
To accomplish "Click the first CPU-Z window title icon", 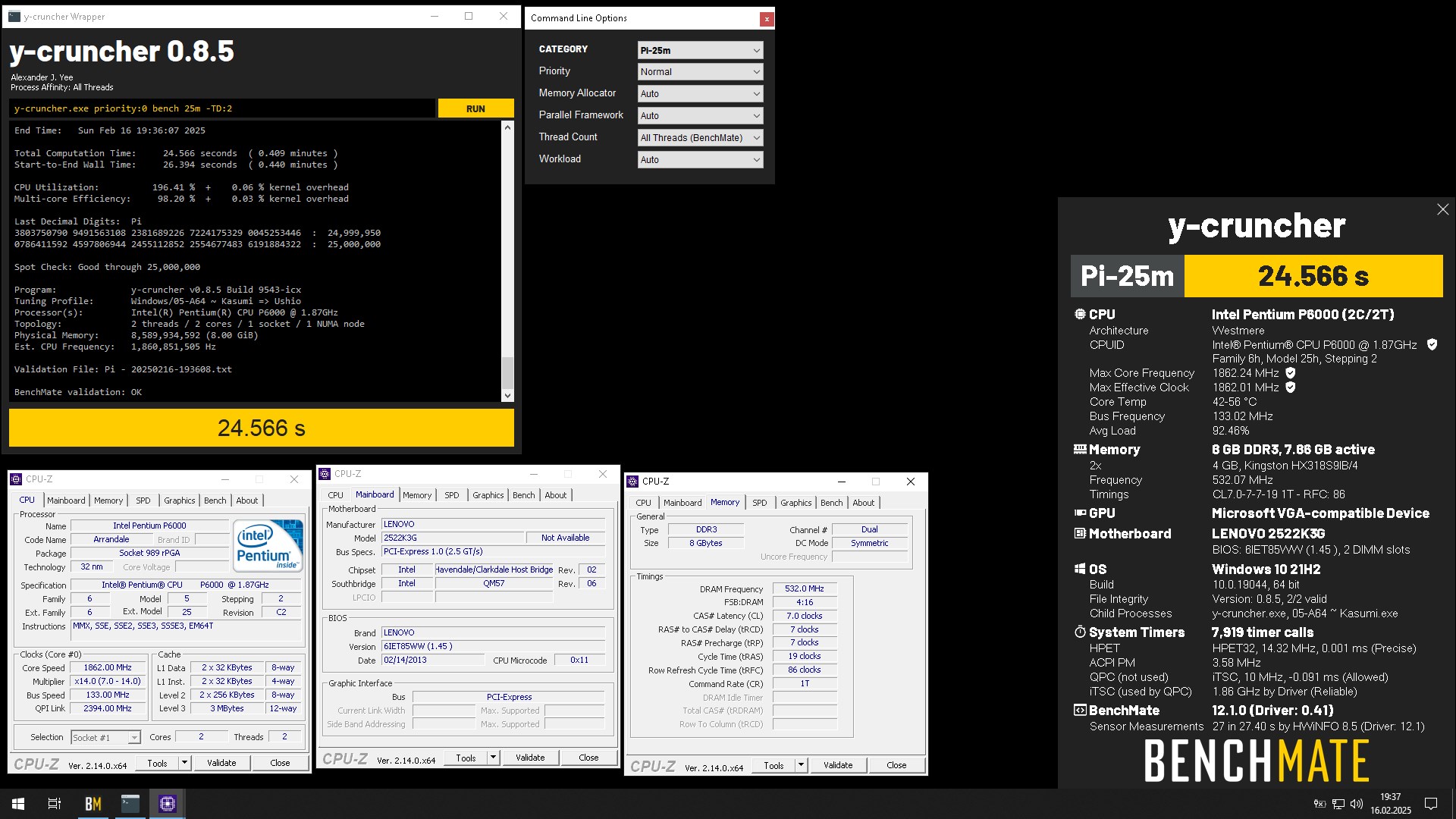I will coord(16,479).
